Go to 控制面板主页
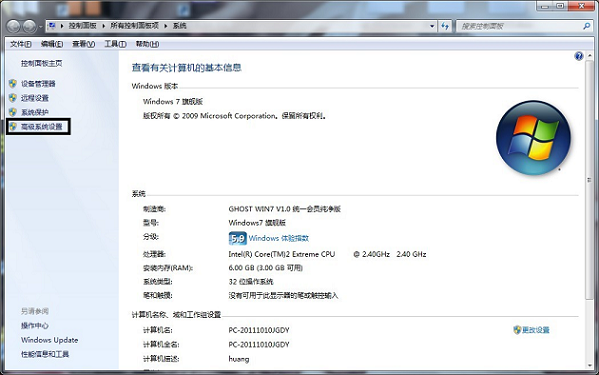Viewport: 599px width, 375px height. (x=42, y=64)
